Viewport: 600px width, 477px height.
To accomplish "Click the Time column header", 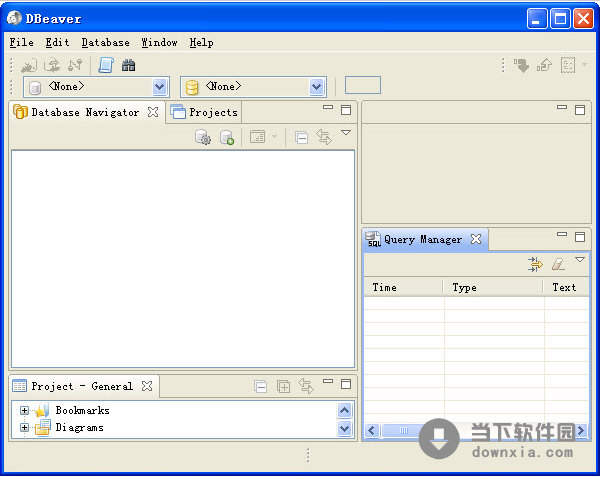I will [404, 287].
